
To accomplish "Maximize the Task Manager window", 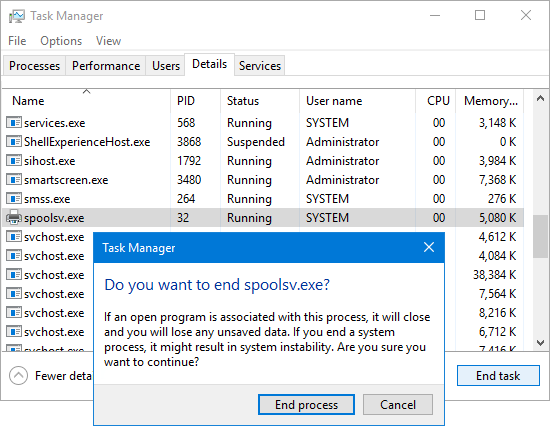I will (x=480, y=15).
